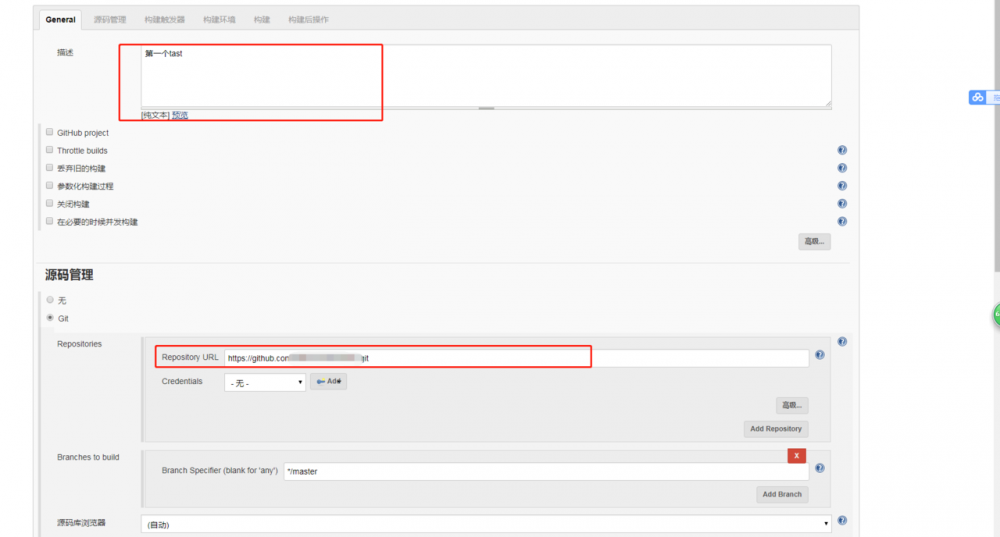Delete branch with red X button

797,456
